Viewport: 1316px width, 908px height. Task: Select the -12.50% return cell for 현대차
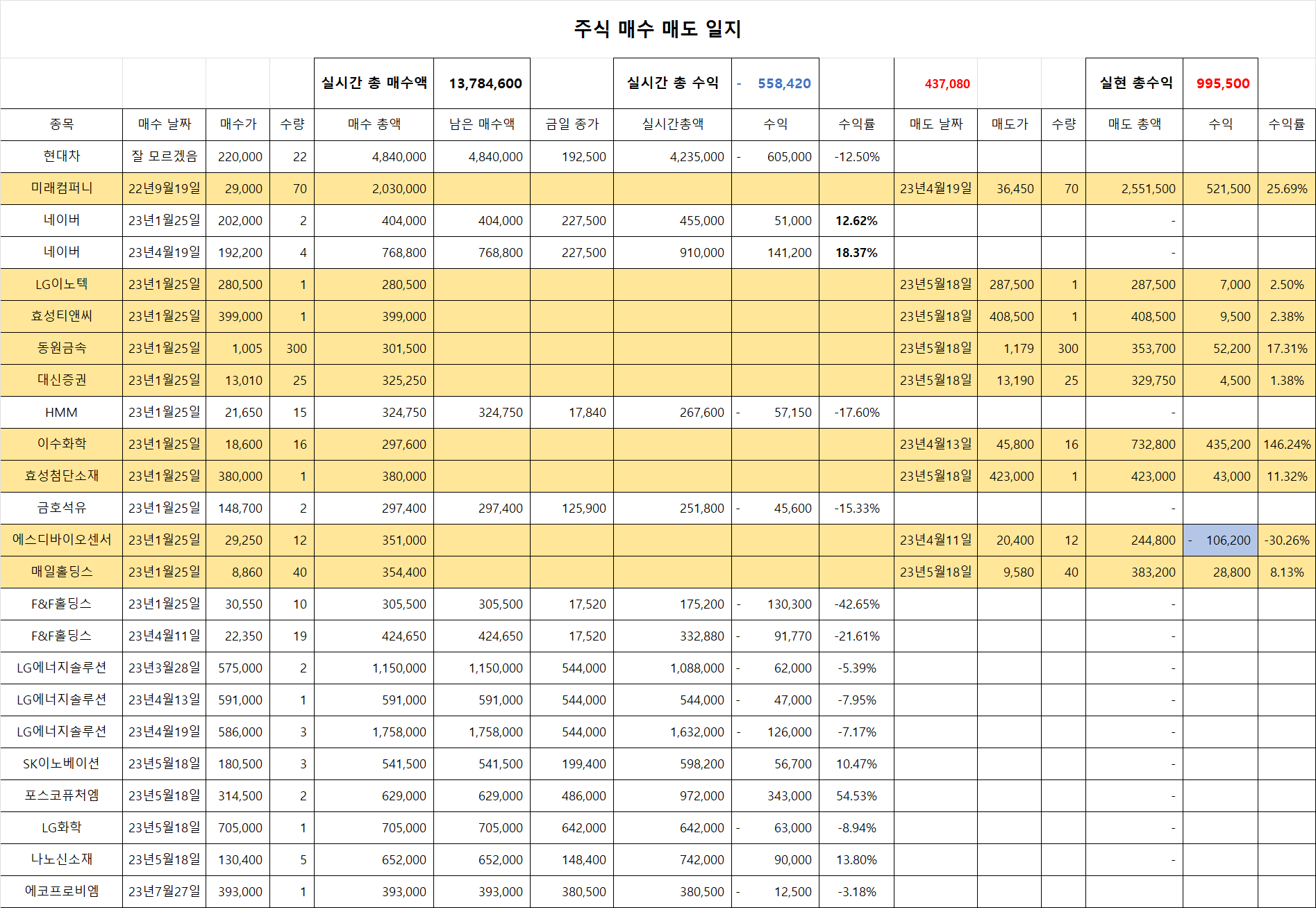[x=856, y=156]
